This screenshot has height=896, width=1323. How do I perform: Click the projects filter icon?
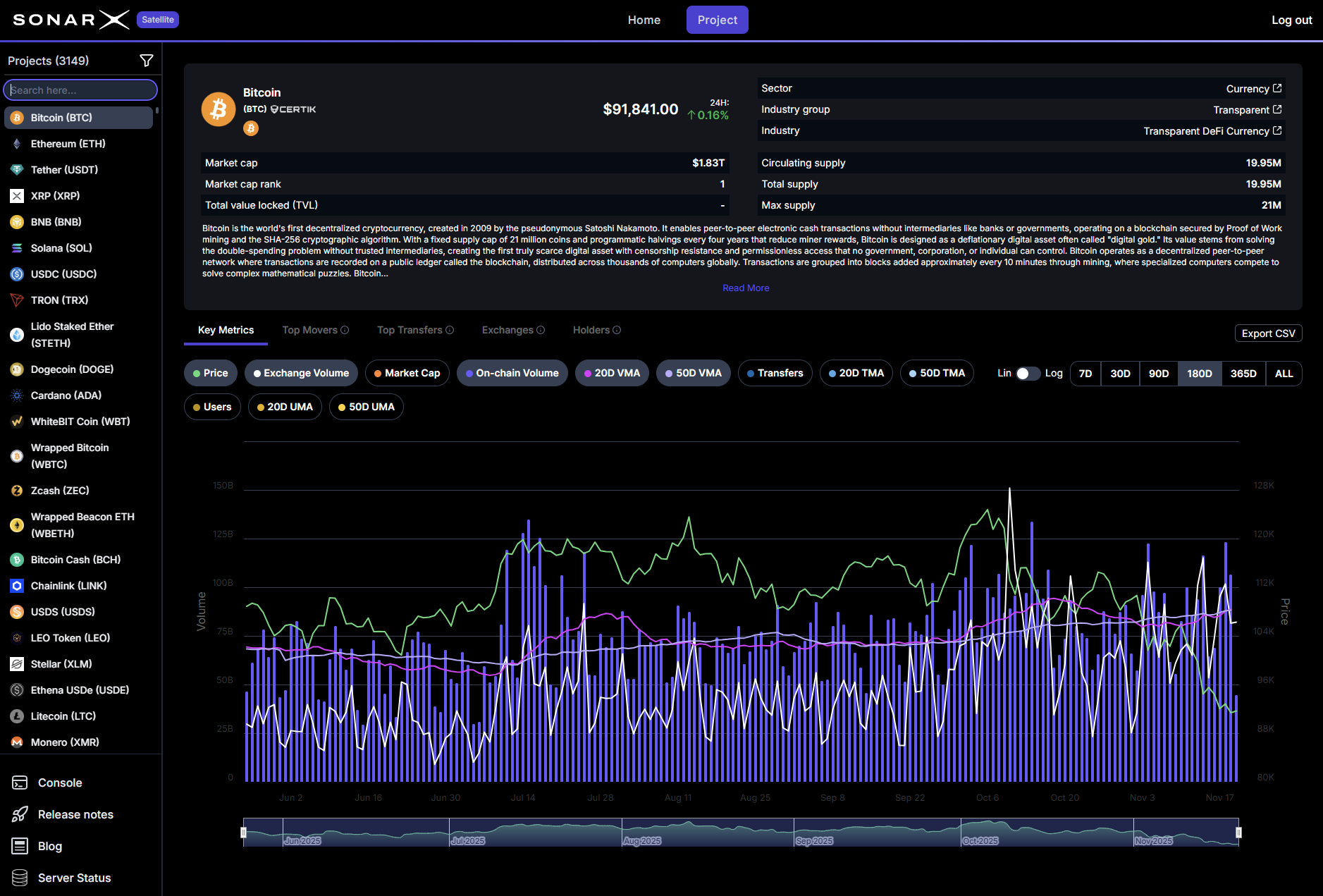click(146, 60)
